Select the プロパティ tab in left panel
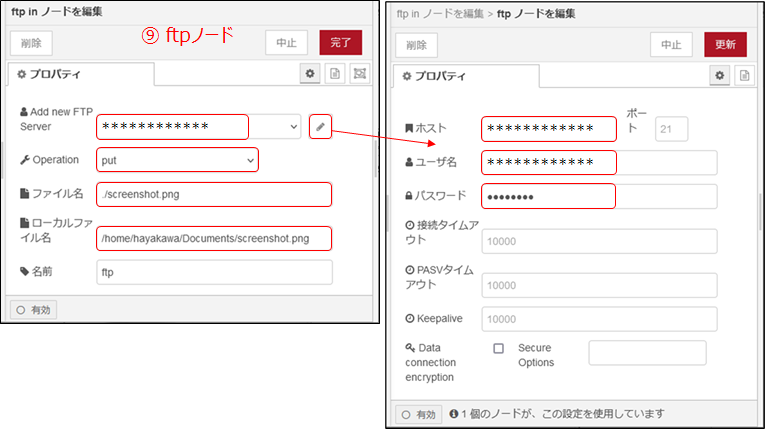The image size is (765, 429). click(80, 75)
